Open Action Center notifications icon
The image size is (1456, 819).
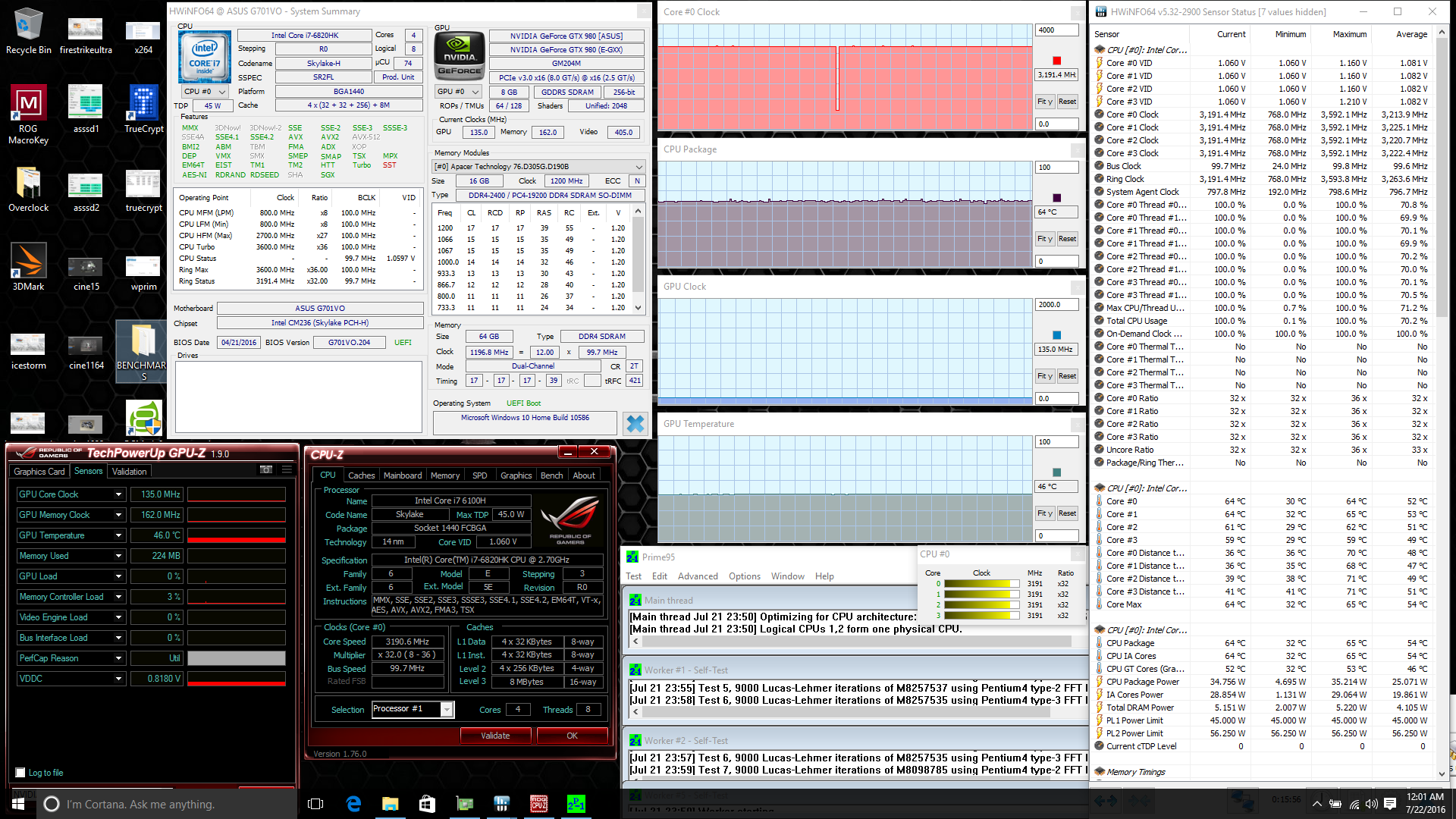[x=1390, y=804]
